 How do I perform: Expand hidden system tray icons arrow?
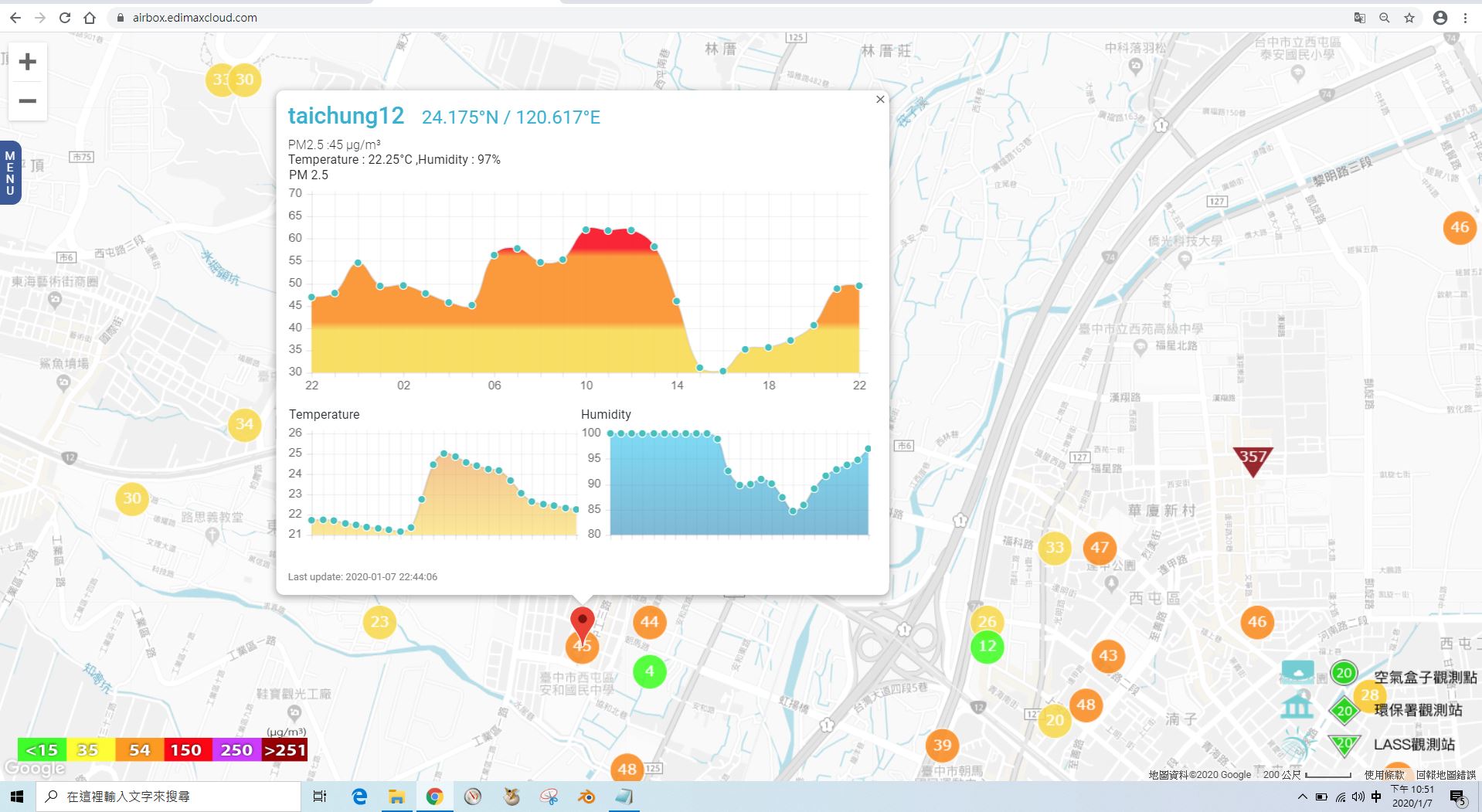coord(1302,797)
